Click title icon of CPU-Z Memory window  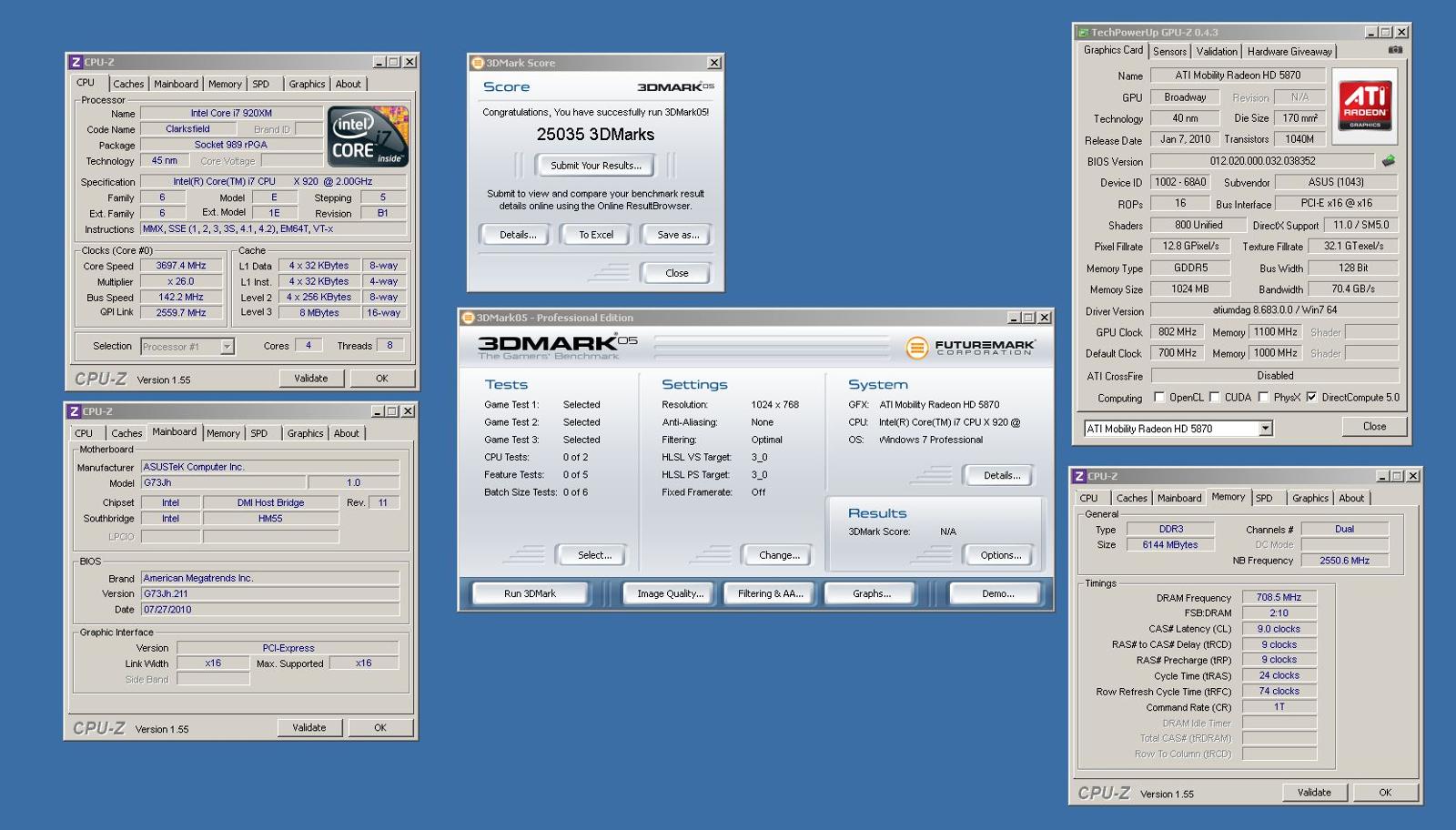tap(1079, 476)
